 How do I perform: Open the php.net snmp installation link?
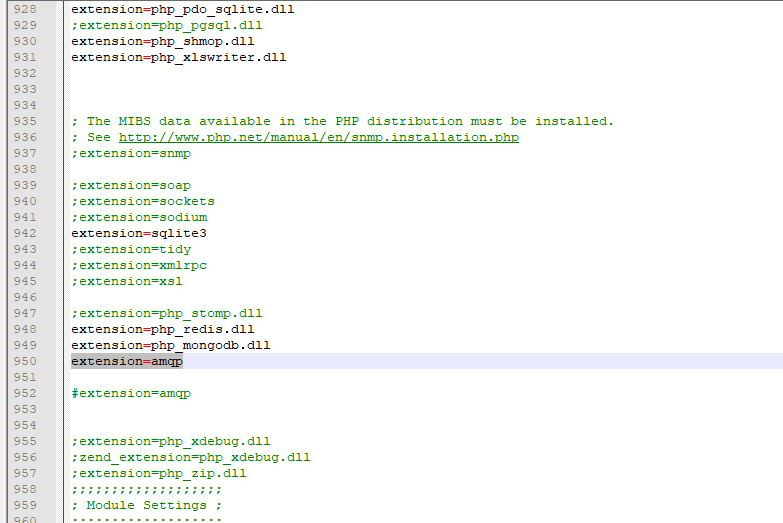point(318,137)
